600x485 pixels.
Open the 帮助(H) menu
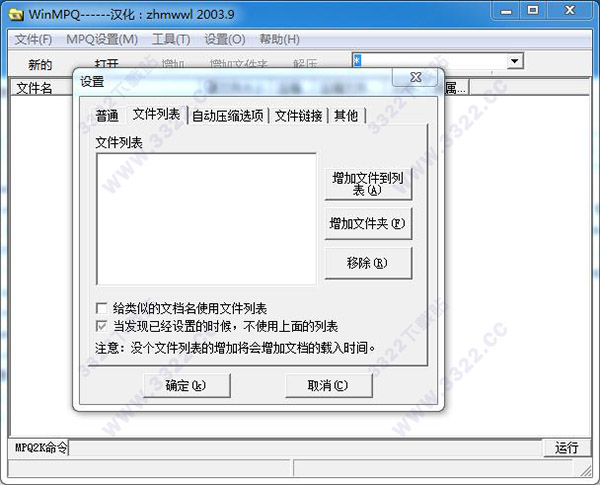tap(279, 39)
